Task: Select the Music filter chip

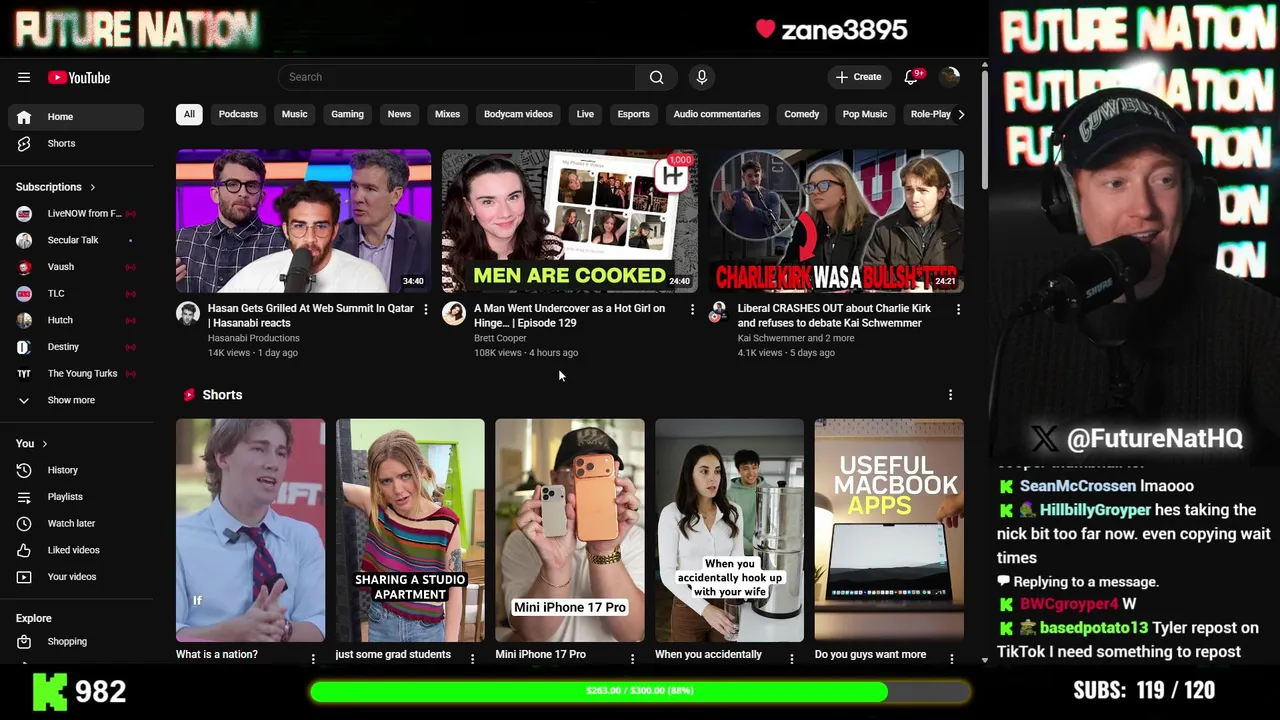Action: coord(294,114)
